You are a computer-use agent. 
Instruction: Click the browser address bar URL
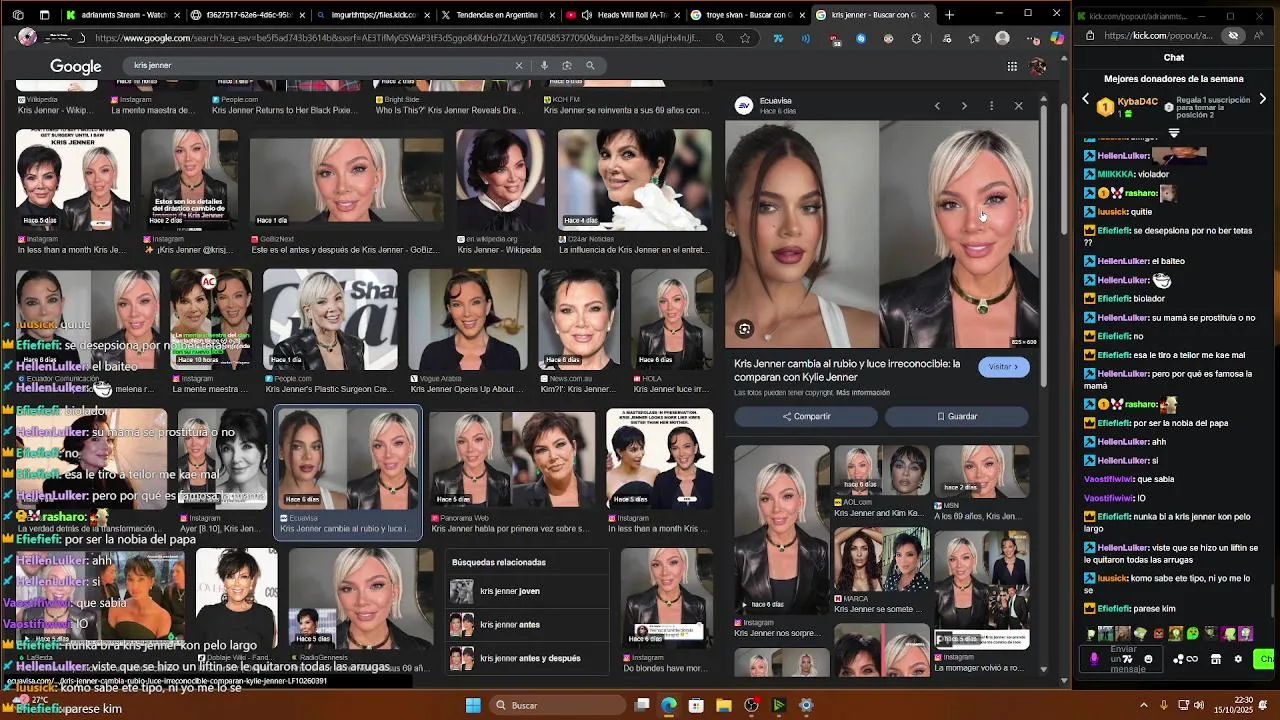[397, 38]
